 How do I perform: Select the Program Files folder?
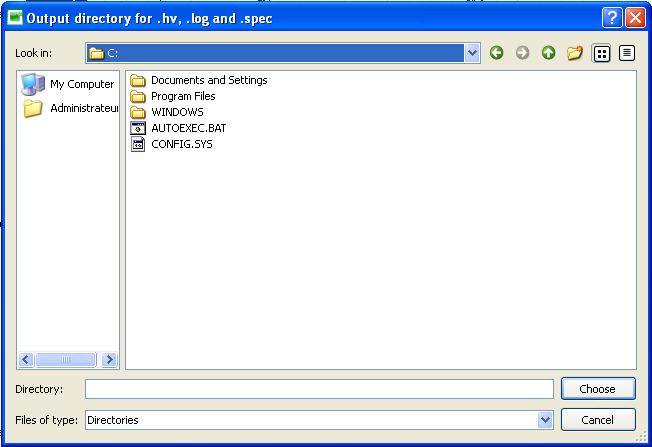coord(183,96)
